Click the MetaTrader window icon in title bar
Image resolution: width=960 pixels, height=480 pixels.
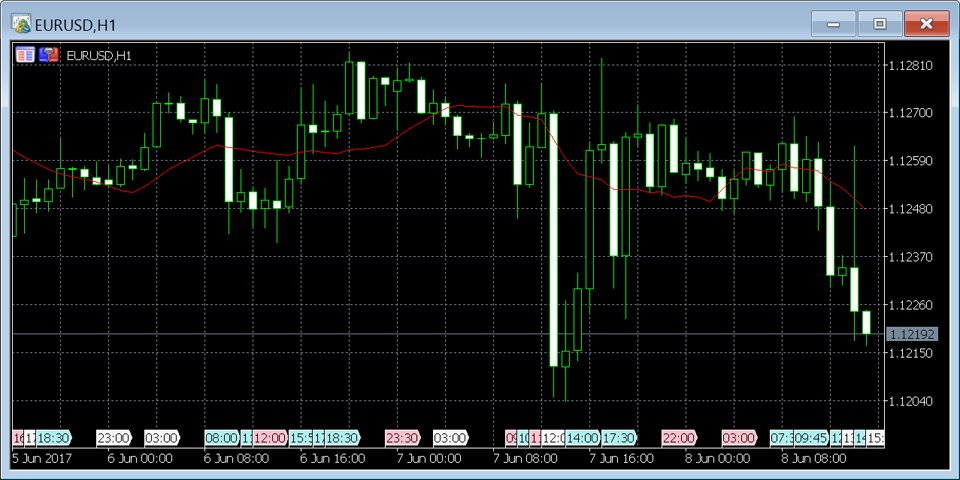21,24
